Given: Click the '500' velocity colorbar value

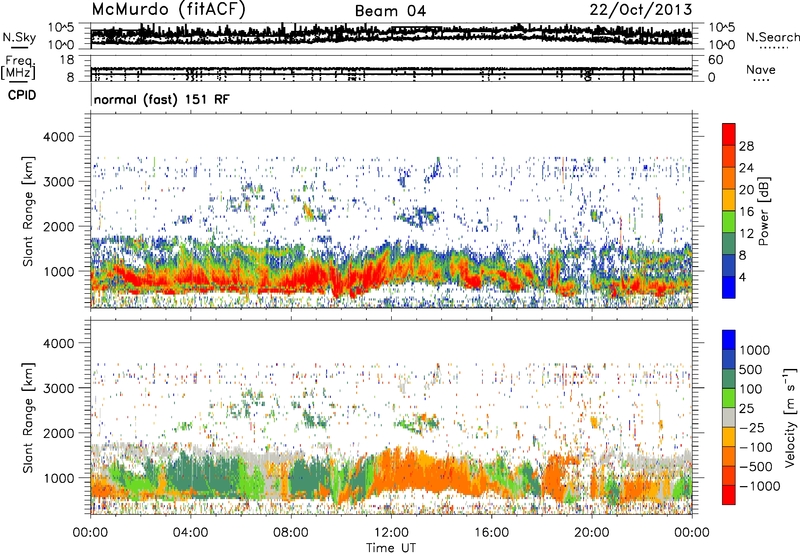Looking at the screenshot, I should (x=751, y=369).
